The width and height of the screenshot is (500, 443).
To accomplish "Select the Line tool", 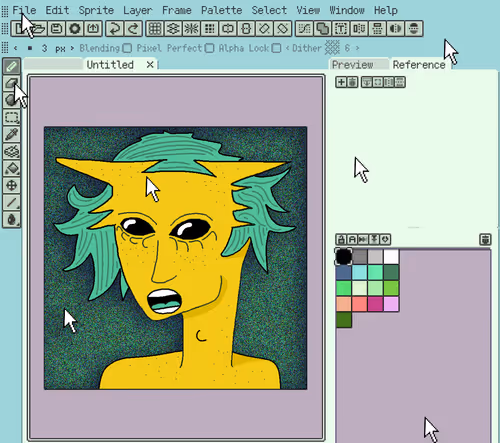I will click(12, 202).
